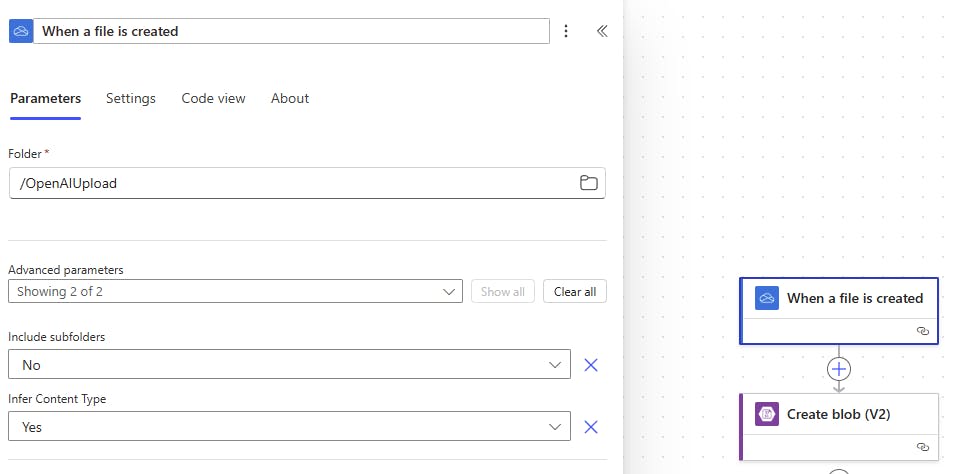The width and height of the screenshot is (962, 474).
Task: Click the Create blob (V2) storage icon
Action: (x=767, y=414)
